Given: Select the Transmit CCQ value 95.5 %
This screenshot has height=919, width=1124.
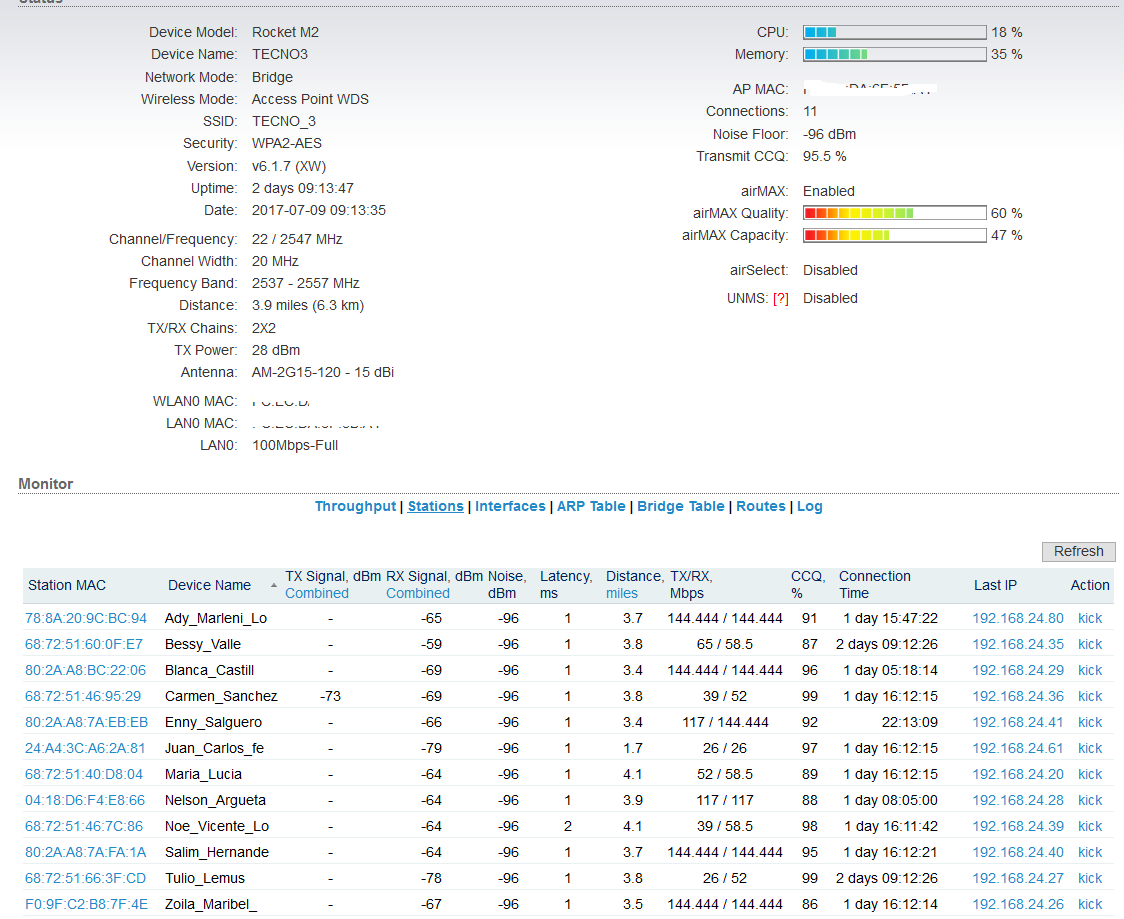Looking at the screenshot, I should [824, 156].
